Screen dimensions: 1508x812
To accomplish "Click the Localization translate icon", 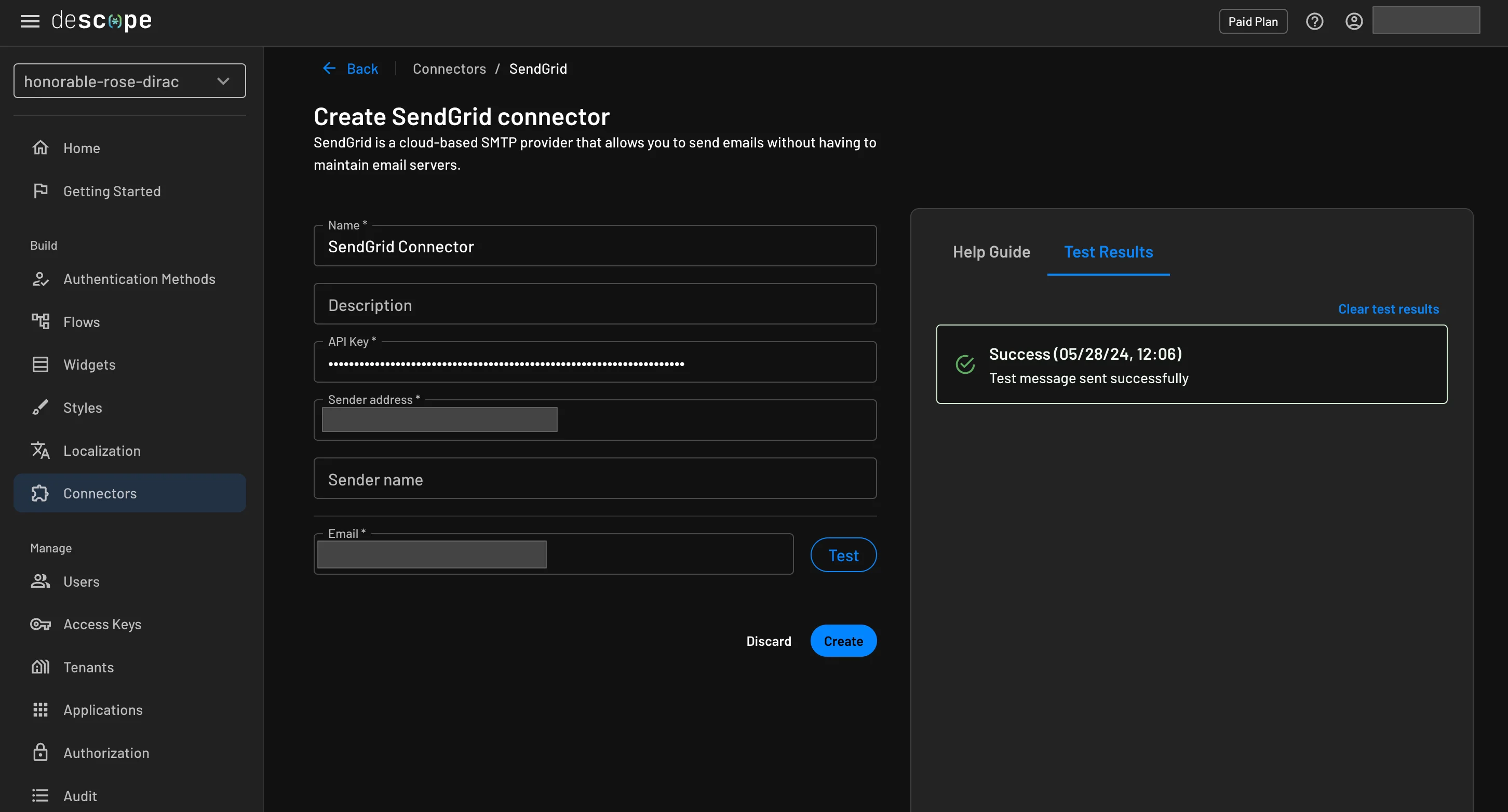I will [41, 450].
